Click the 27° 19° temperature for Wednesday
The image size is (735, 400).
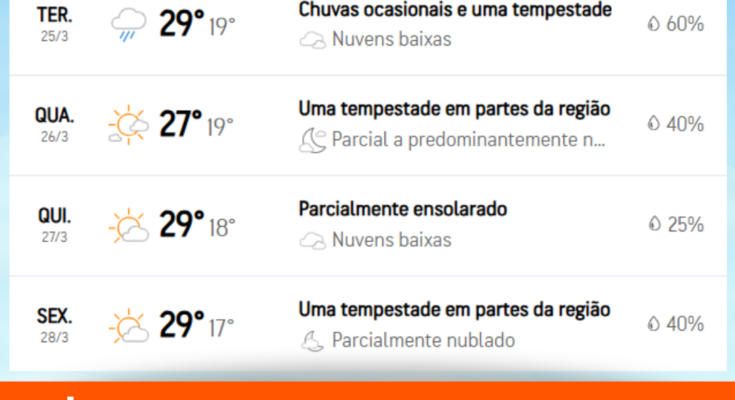196,124
